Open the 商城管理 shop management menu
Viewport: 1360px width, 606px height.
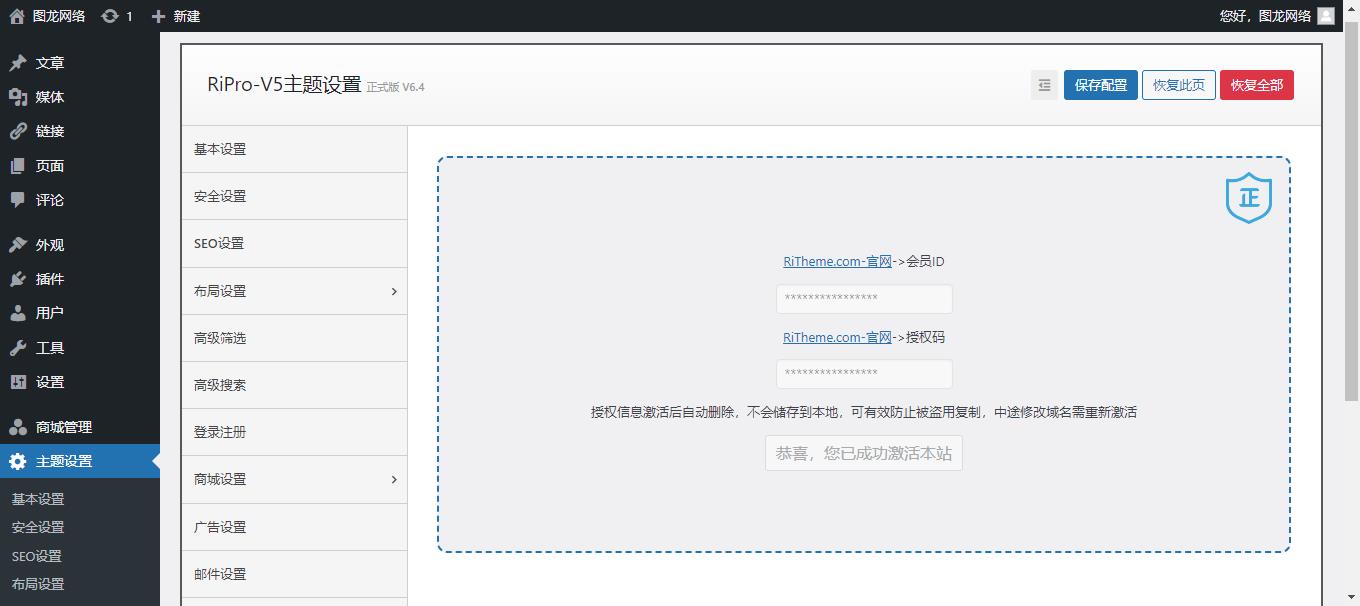click(63, 427)
